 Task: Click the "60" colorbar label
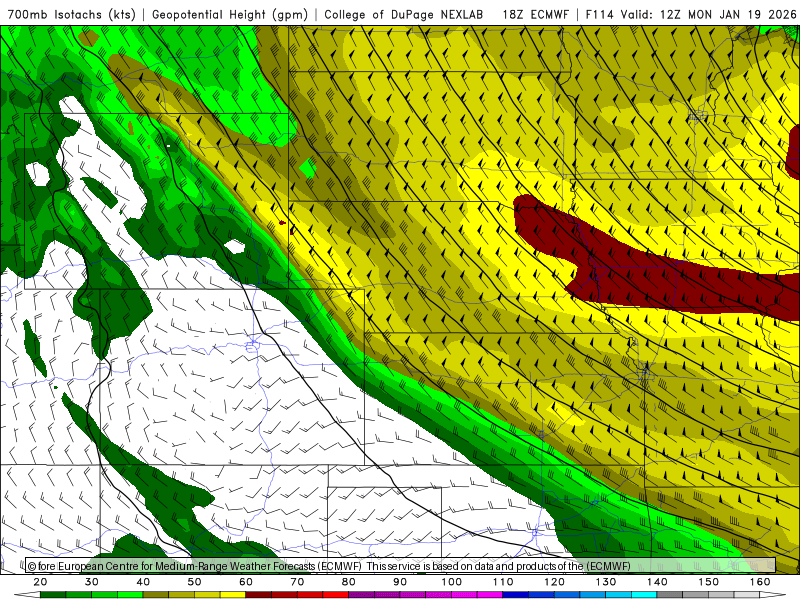246,582
